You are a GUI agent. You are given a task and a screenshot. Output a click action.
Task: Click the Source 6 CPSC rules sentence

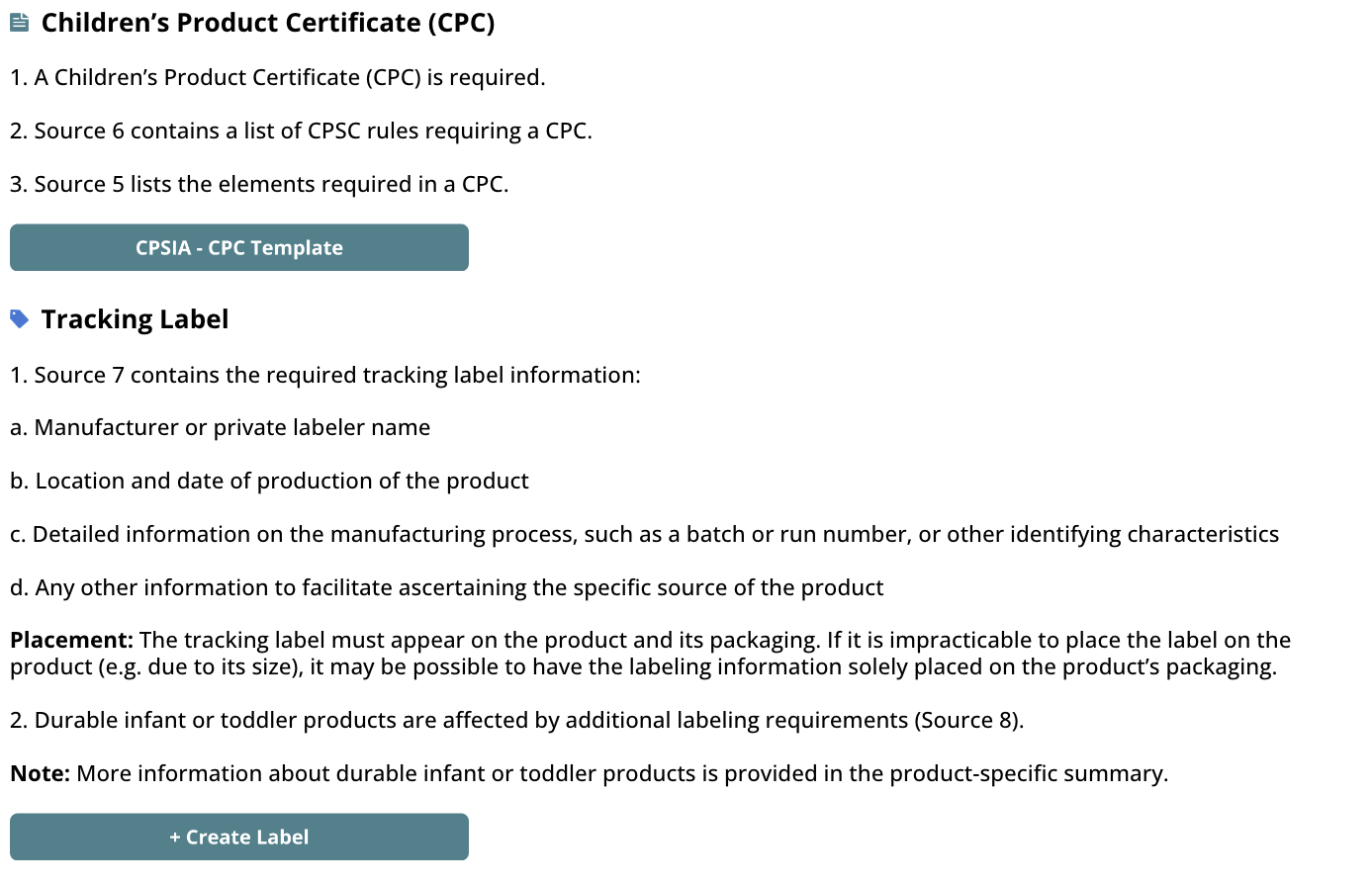(301, 131)
